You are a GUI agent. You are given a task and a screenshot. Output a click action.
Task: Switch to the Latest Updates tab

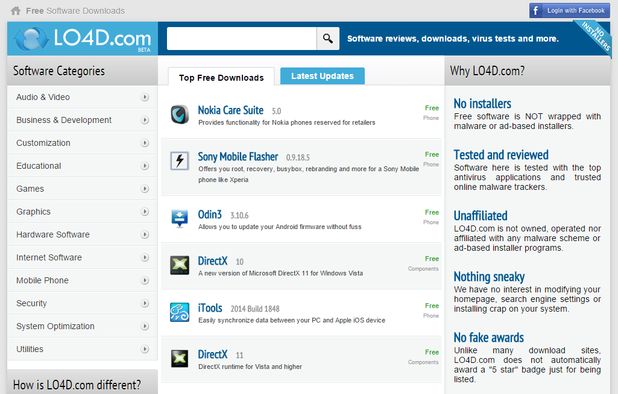pyautogui.click(x=322, y=76)
